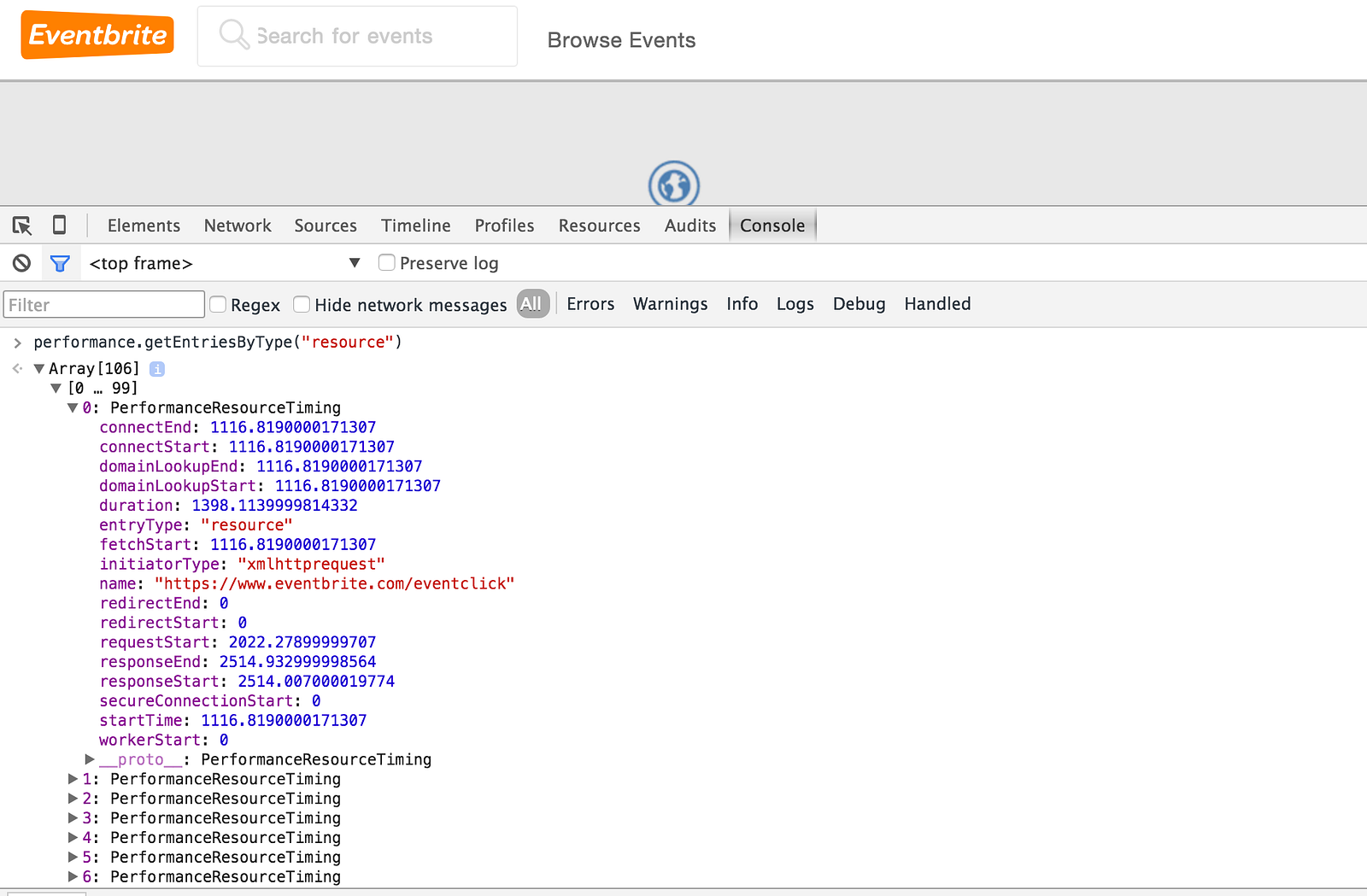Expand entry 3 PerformanceResourceTiming
This screenshot has height=896, width=1367.
73,818
